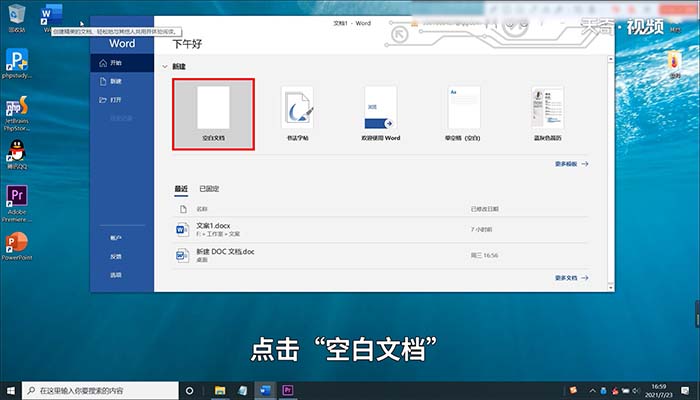Click the document icon beside 新建 DOC 文档.doc
The image size is (700, 400).
(182, 255)
